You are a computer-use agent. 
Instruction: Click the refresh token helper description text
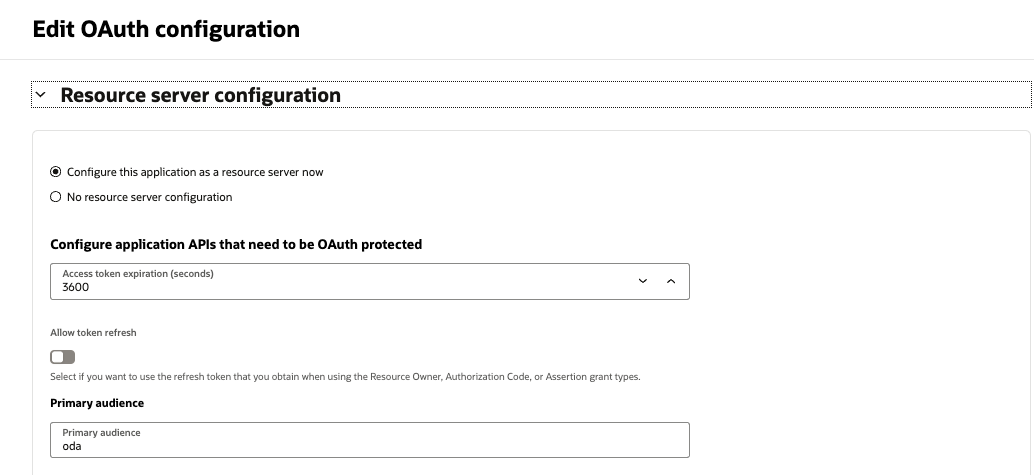[345, 377]
